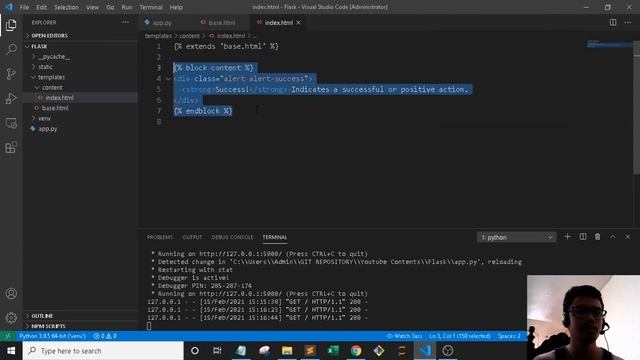Open the Search view in activity bar
The height and width of the screenshot is (360, 640).
pos(11,49)
